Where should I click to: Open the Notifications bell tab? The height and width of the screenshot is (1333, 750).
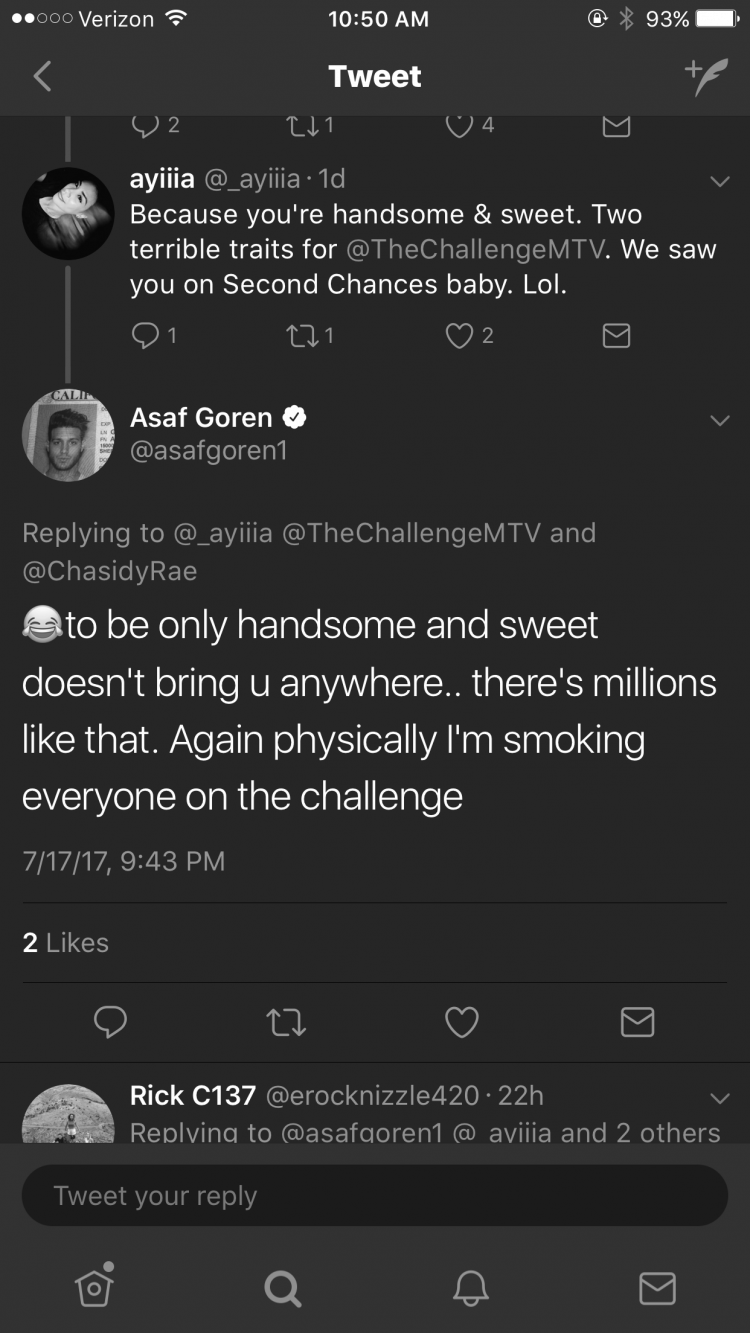[470, 1288]
